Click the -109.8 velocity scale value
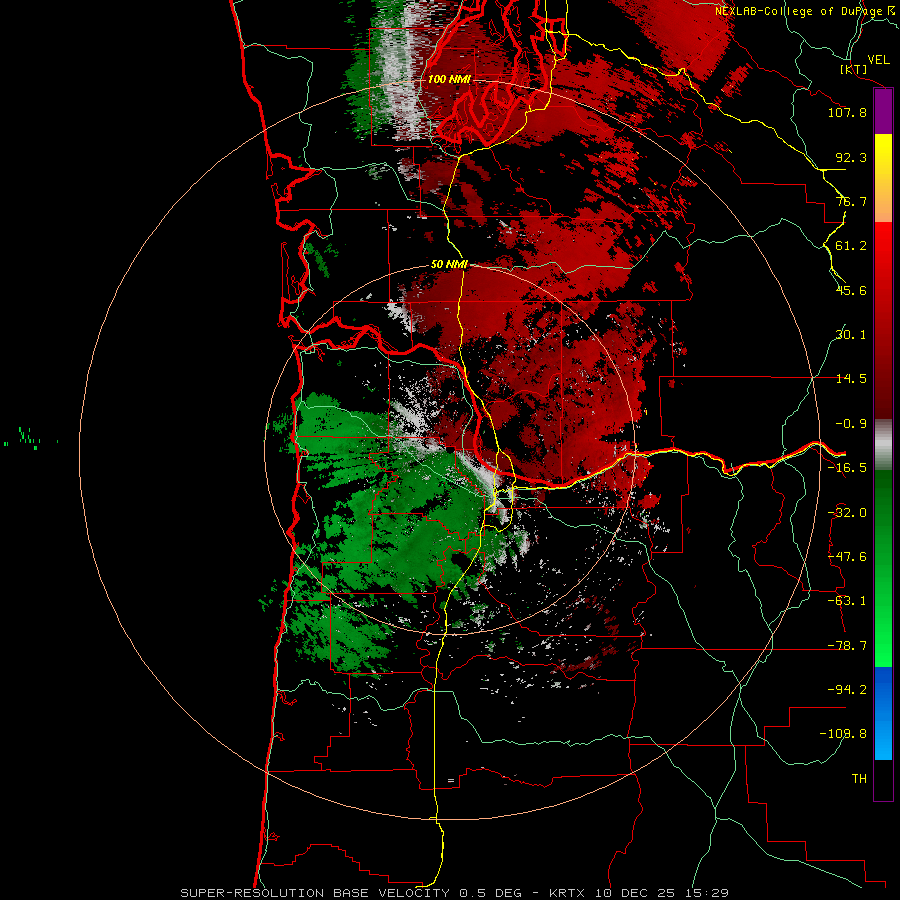 tap(843, 734)
